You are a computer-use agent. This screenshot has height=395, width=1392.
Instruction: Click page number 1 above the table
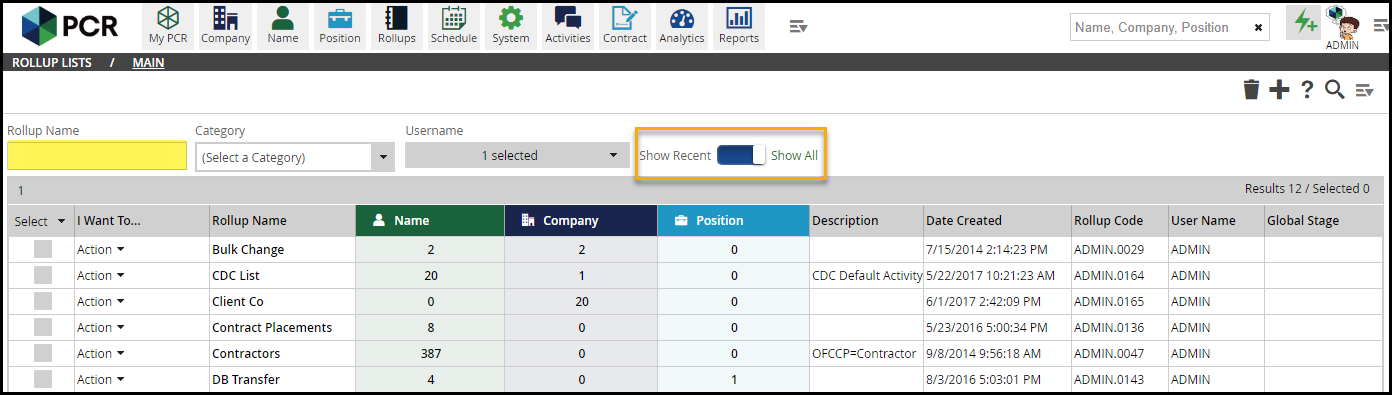pyautogui.click(x=21, y=189)
